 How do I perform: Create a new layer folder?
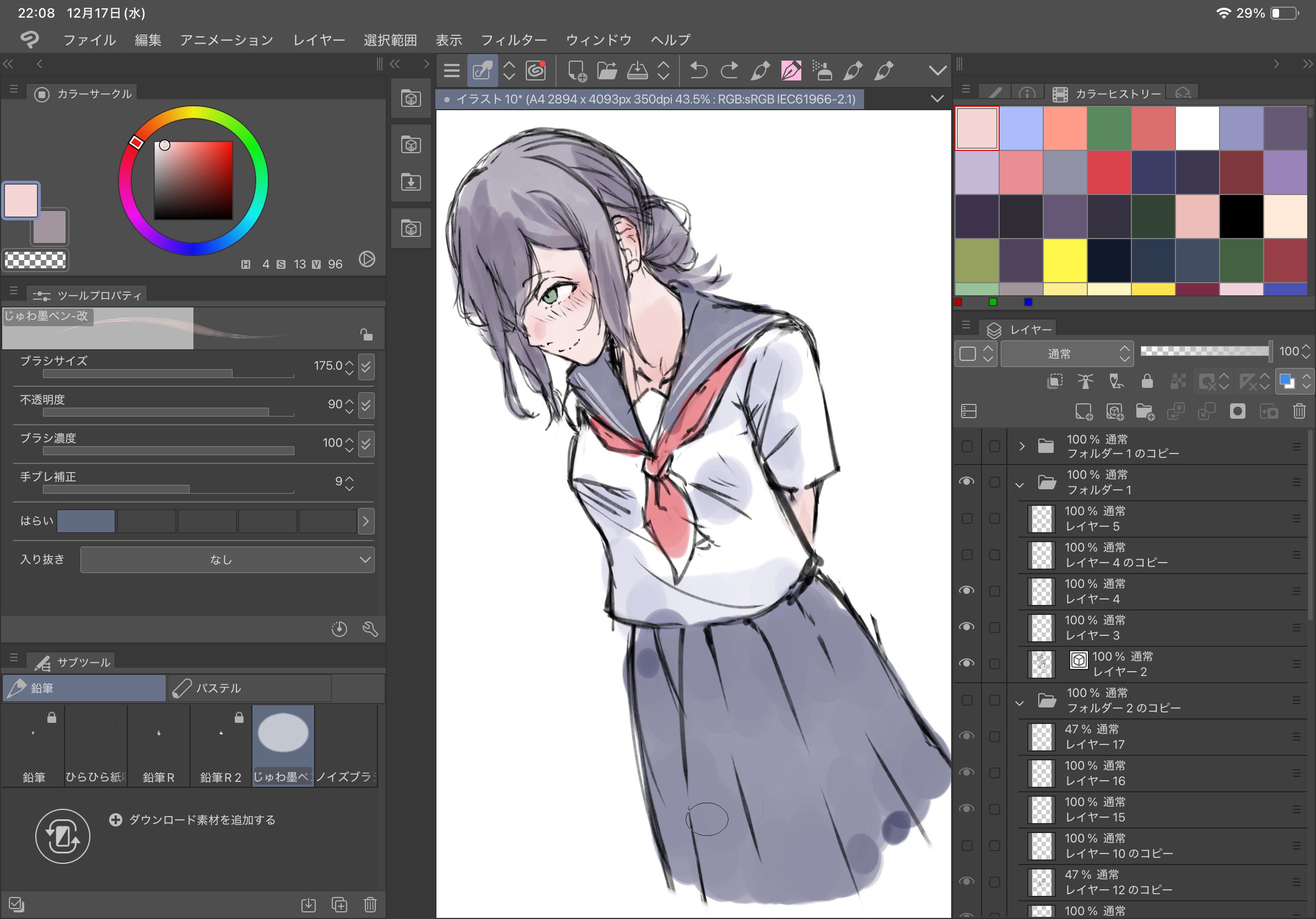click(1145, 412)
